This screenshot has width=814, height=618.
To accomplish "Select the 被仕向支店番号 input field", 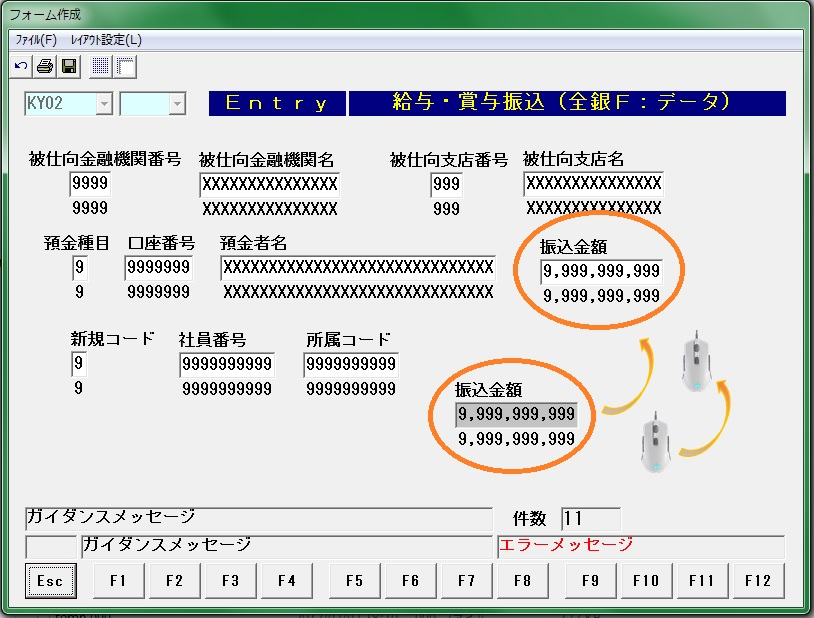I will coord(446,184).
